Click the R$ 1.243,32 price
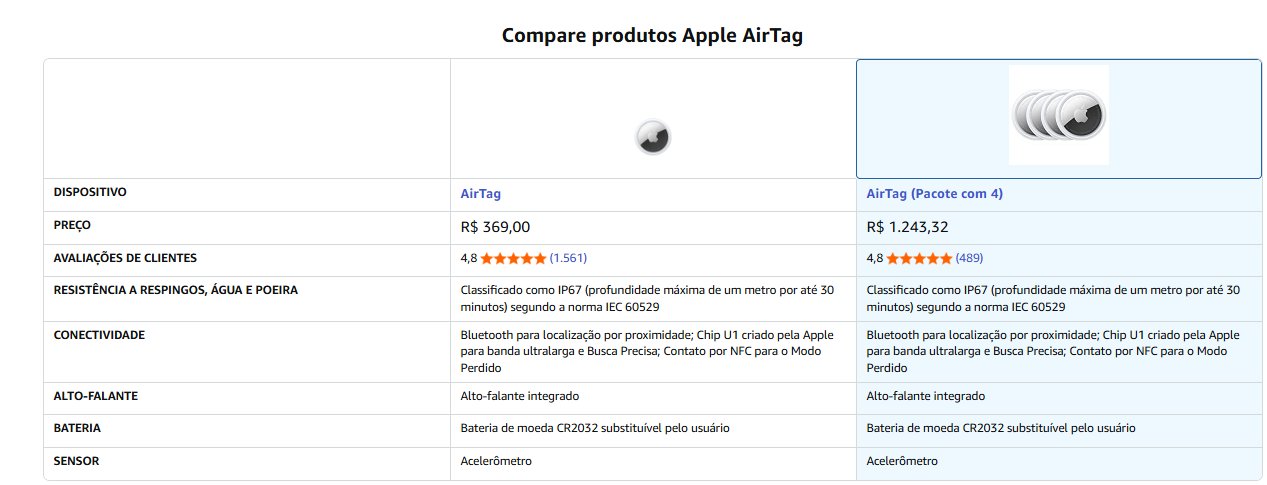This screenshot has width=1267, height=485. [x=907, y=227]
